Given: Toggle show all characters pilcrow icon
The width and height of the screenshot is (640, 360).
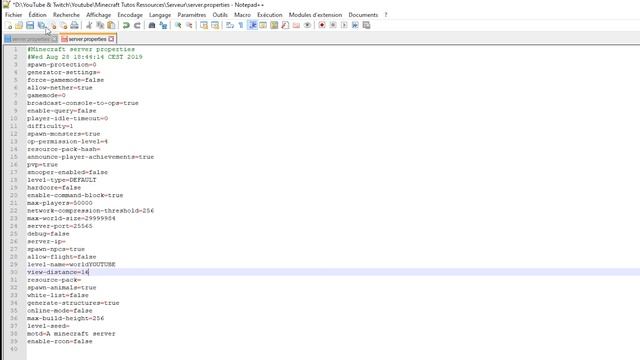Looking at the screenshot, I should coord(241,25).
